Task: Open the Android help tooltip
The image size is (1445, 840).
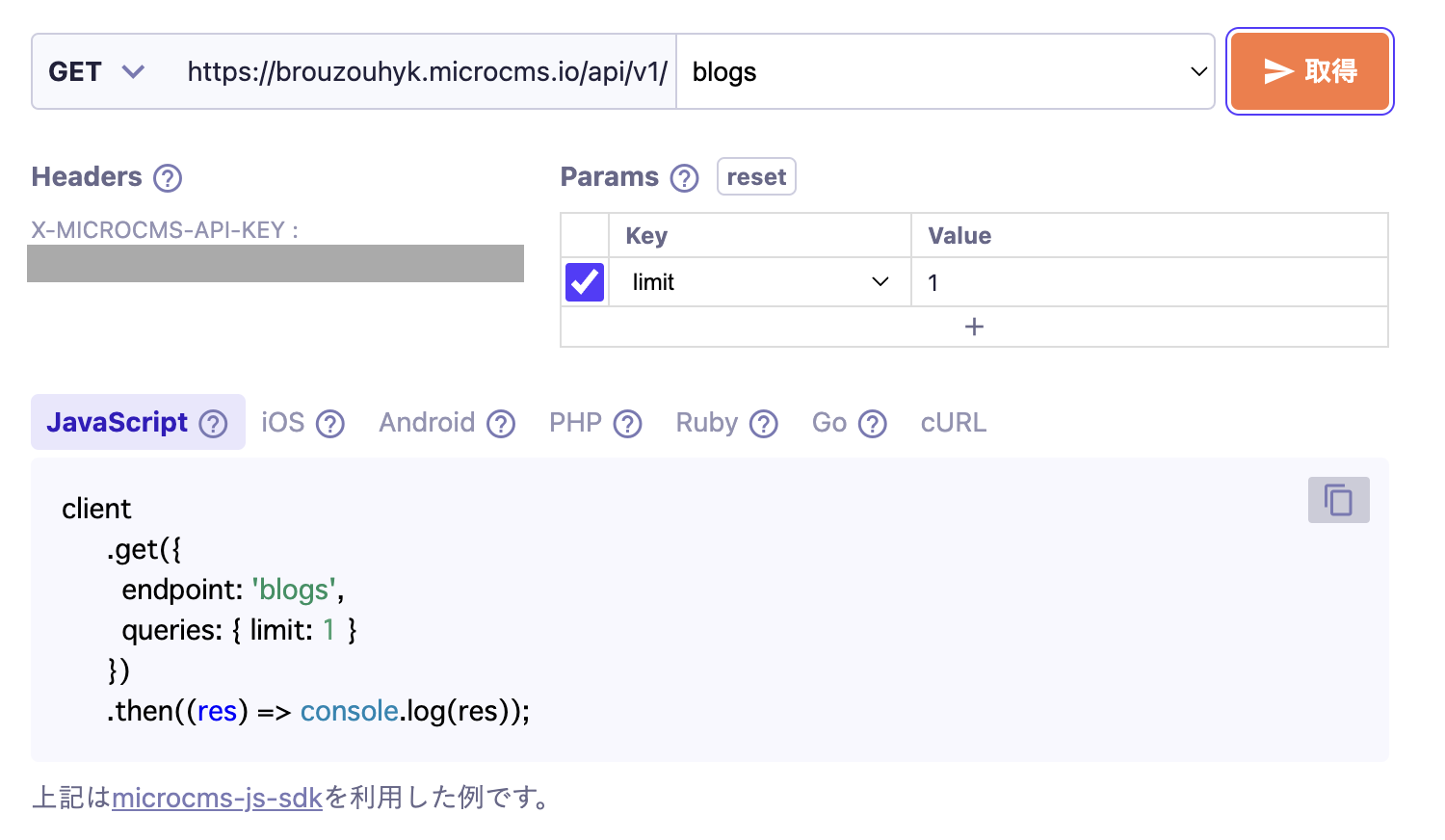Action: tap(500, 423)
